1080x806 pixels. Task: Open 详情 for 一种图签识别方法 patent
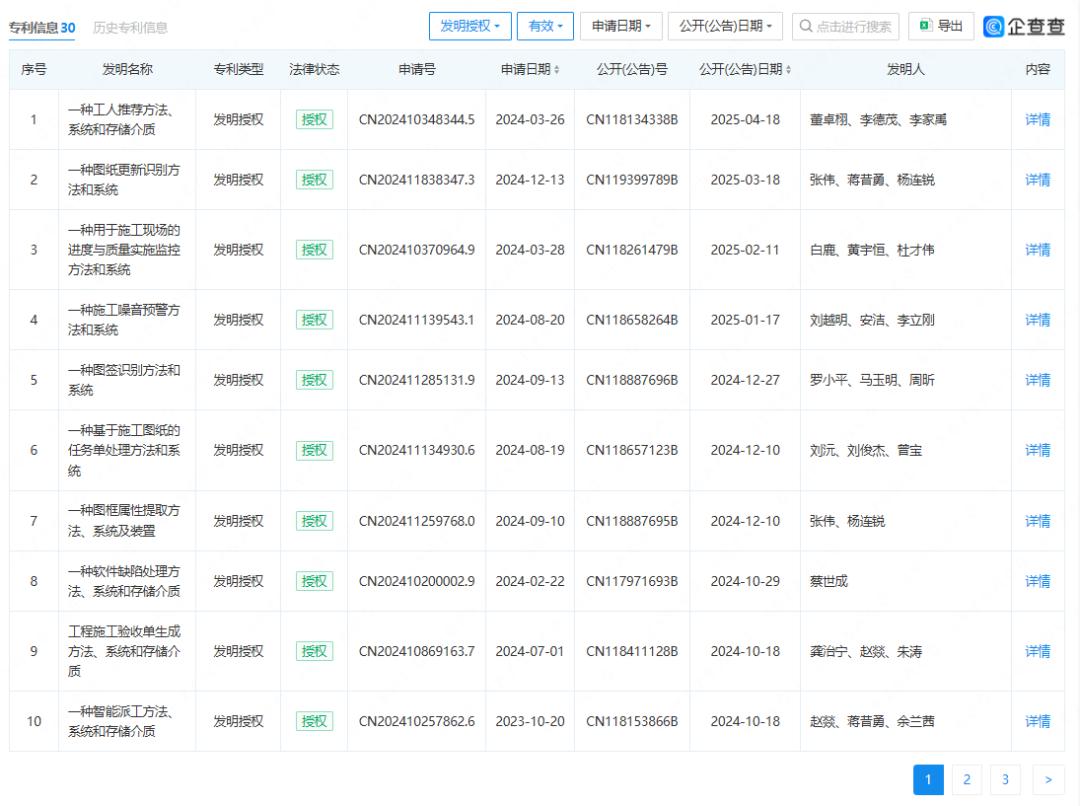pos(1037,380)
